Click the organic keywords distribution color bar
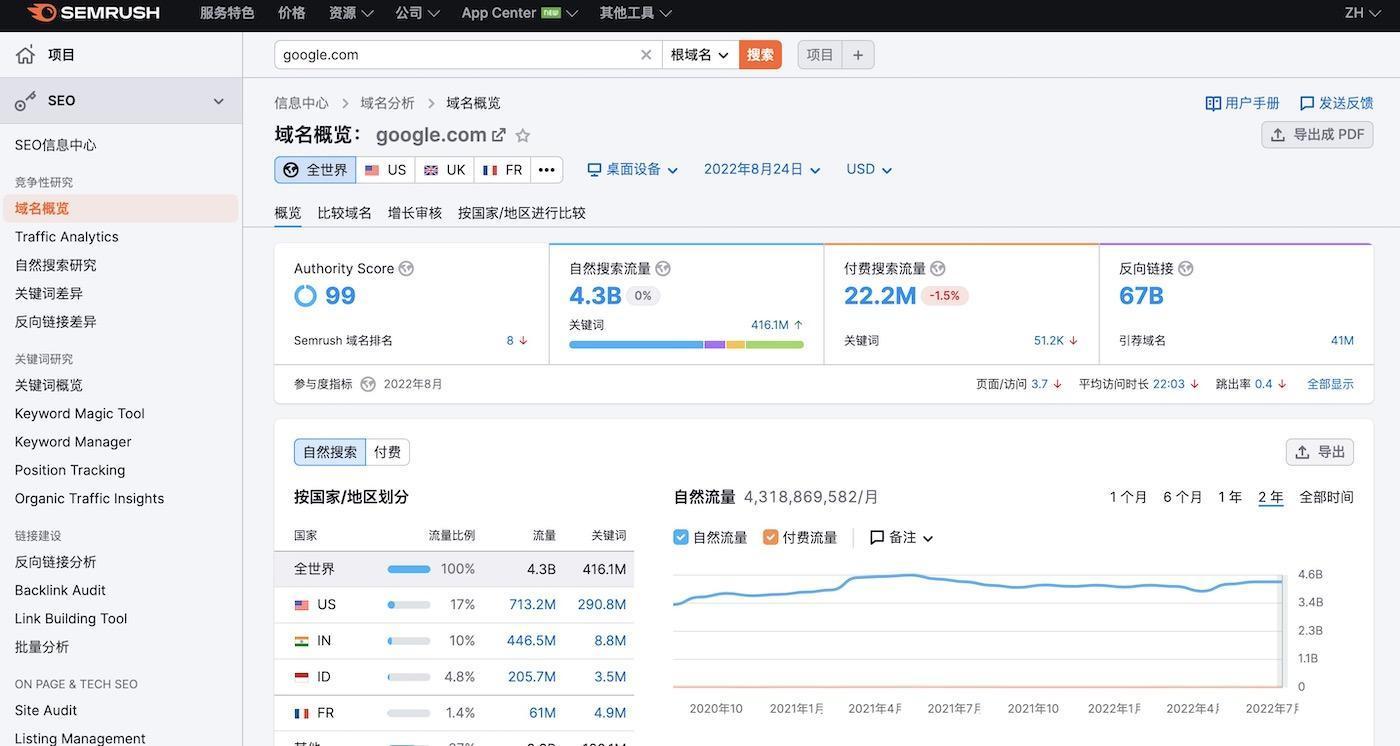The image size is (1400, 746). click(686, 345)
